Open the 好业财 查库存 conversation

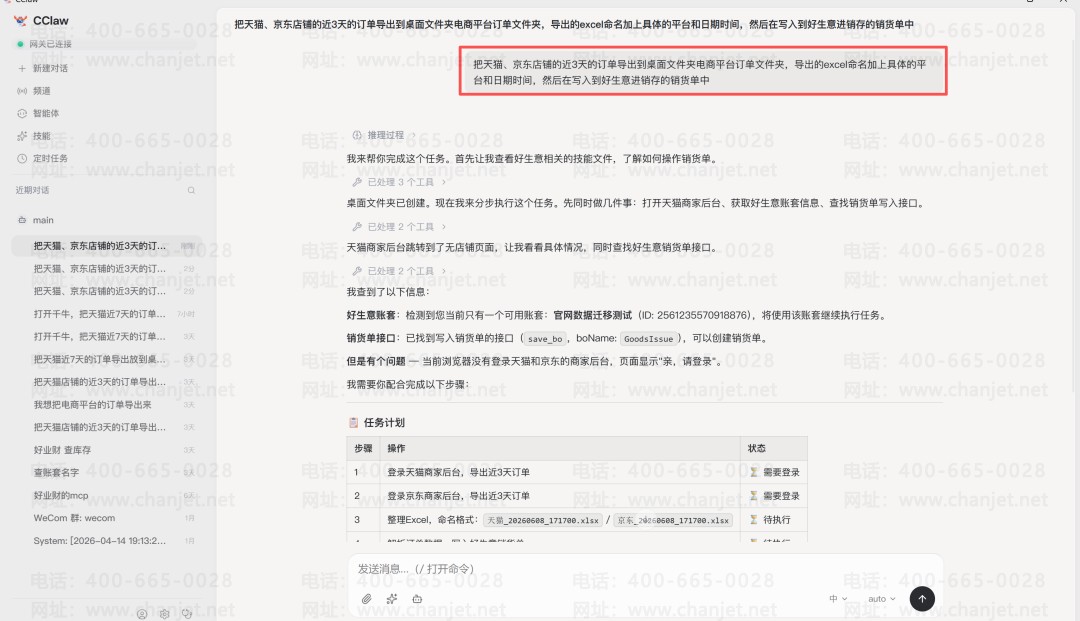(107, 450)
